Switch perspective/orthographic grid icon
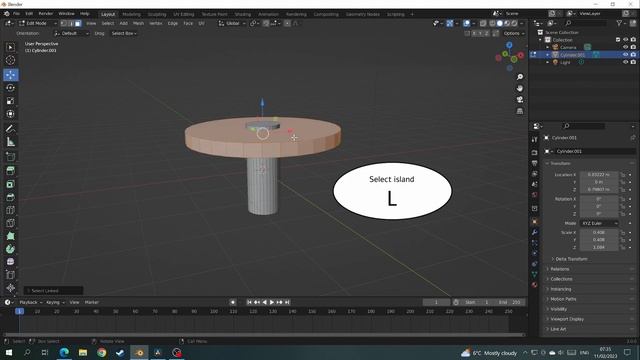 point(520,111)
